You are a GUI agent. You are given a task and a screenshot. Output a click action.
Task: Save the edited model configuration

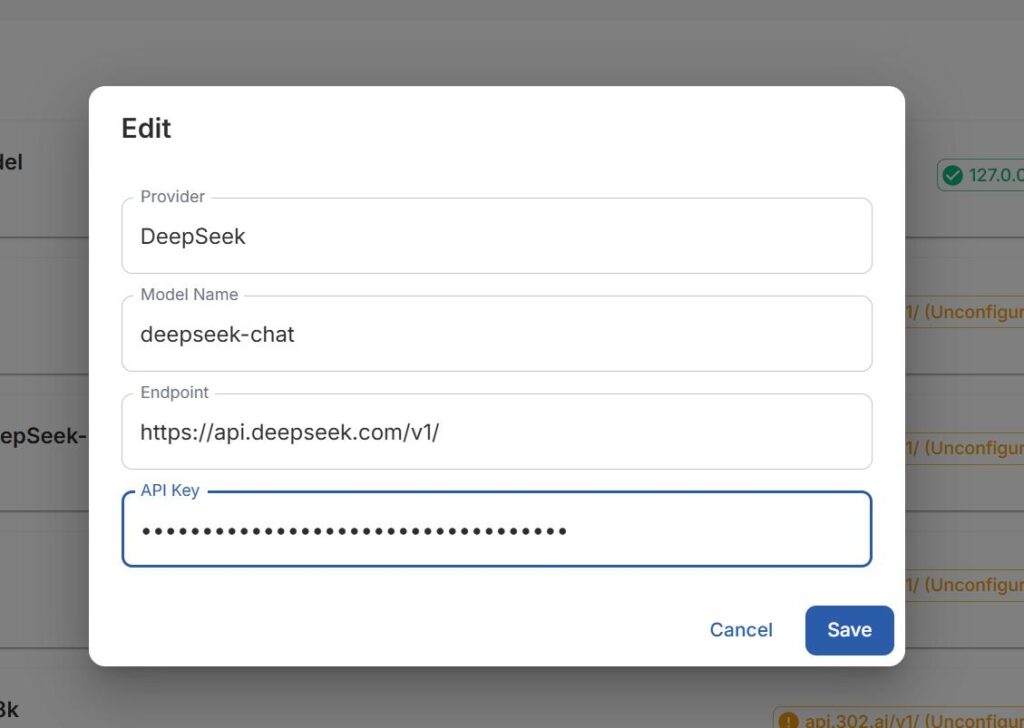(x=849, y=630)
